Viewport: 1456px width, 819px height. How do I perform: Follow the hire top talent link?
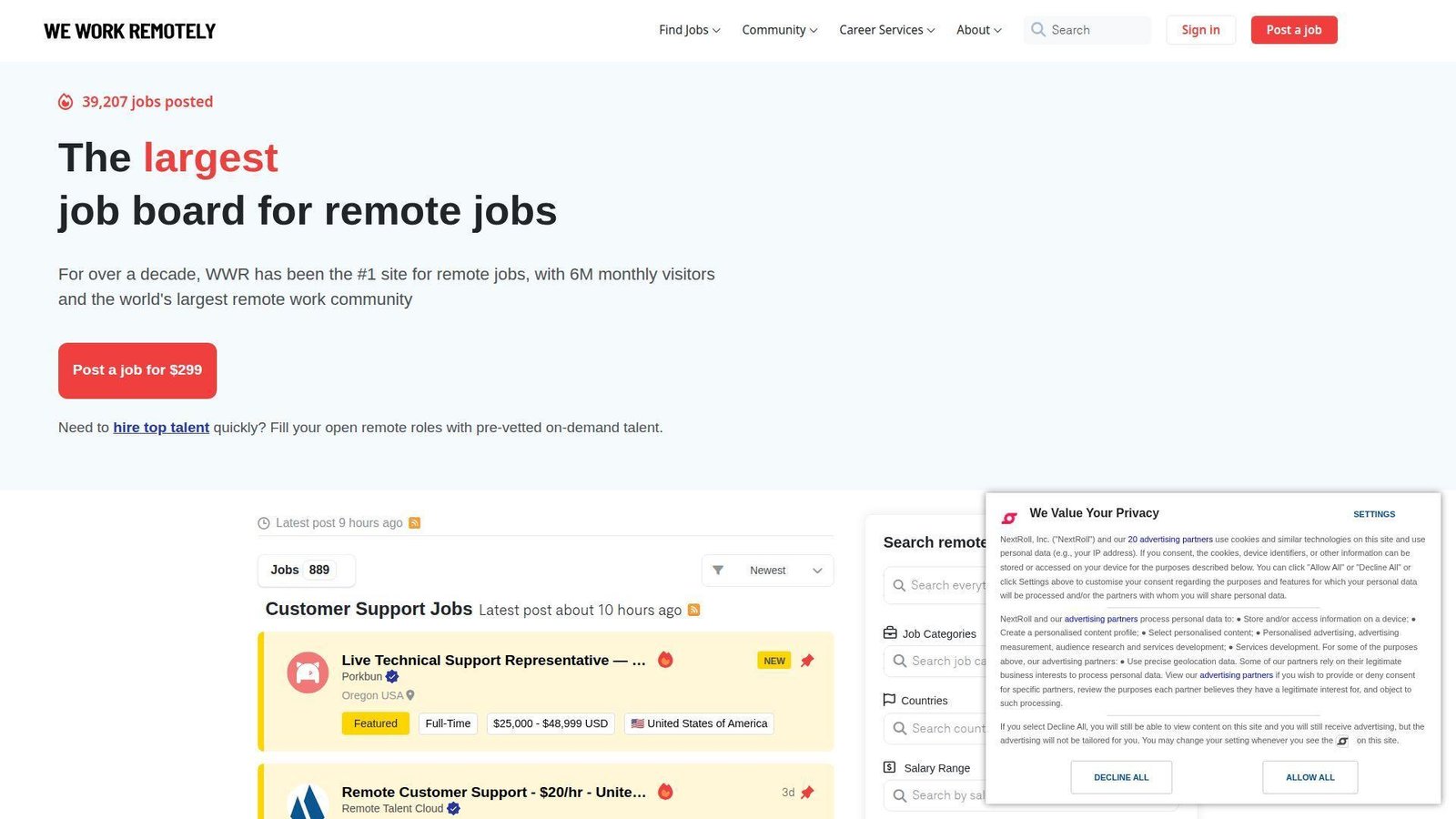pos(161,427)
